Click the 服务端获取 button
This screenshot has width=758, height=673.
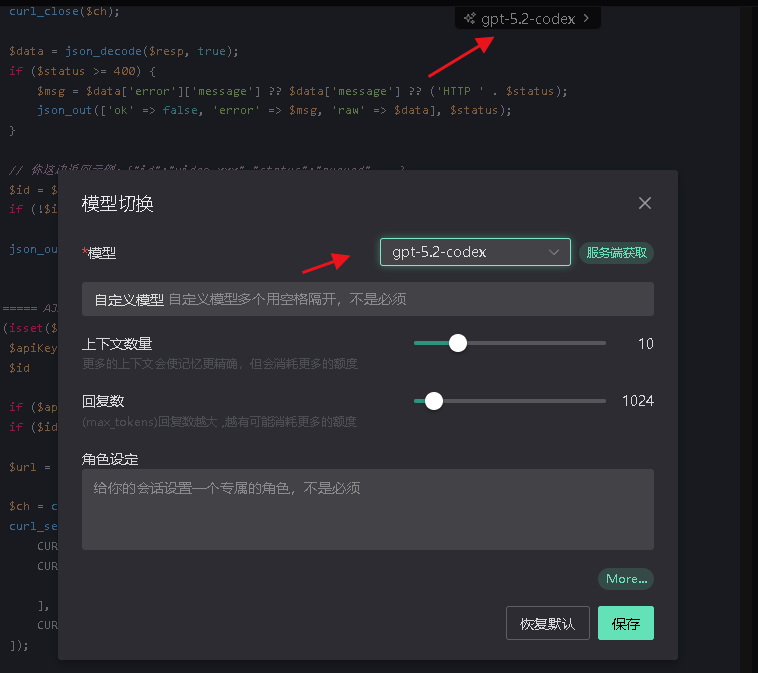point(616,253)
